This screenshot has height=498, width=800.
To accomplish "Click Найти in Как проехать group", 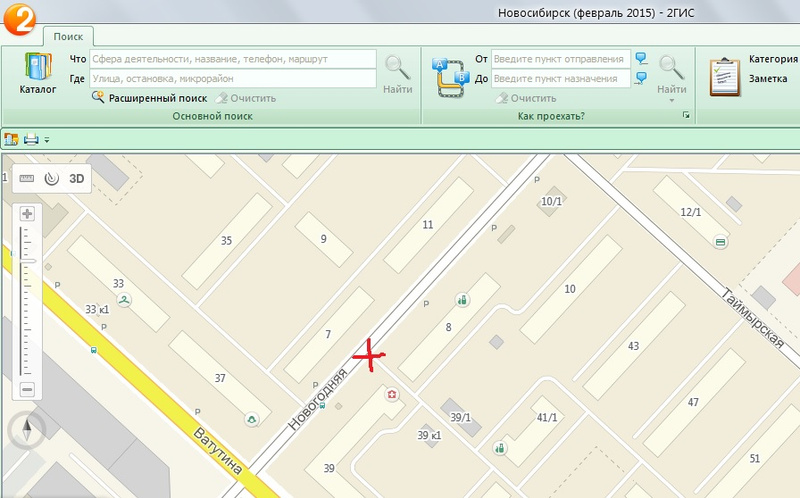I will (x=671, y=74).
